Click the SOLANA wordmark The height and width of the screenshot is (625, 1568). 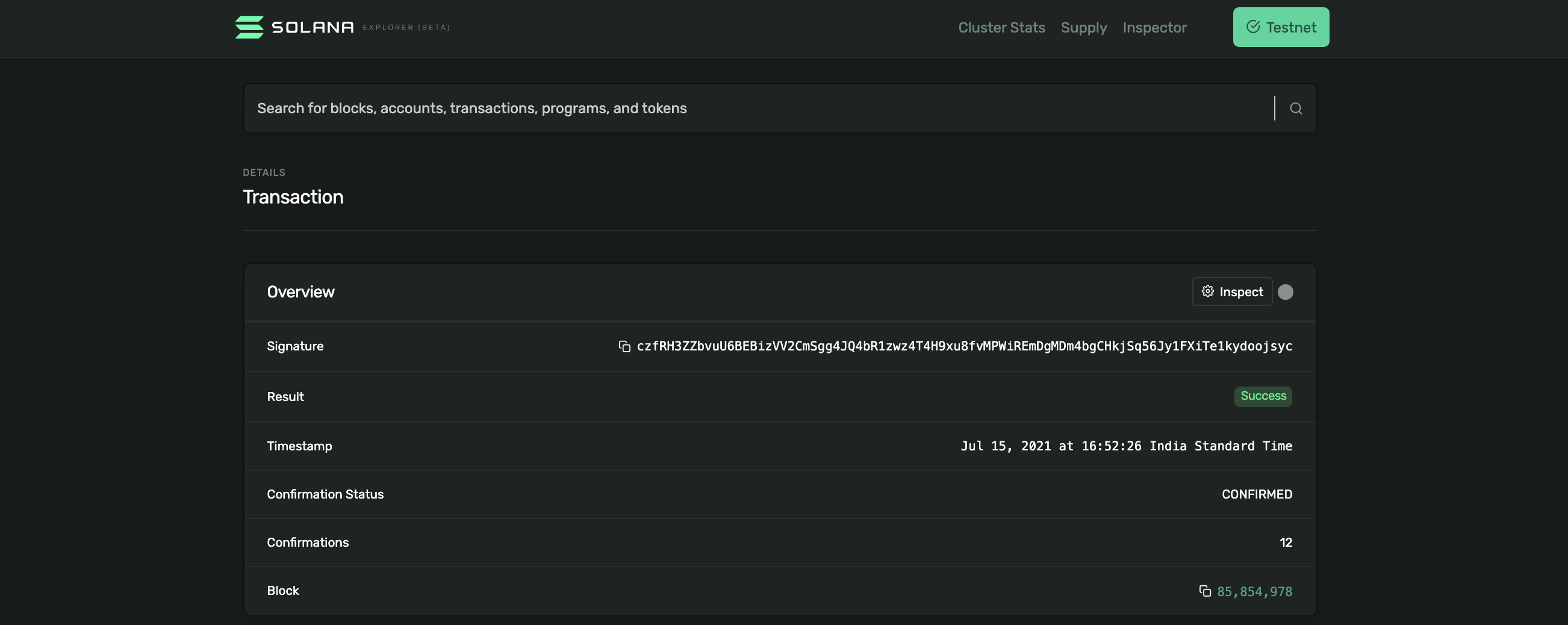[313, 27]
